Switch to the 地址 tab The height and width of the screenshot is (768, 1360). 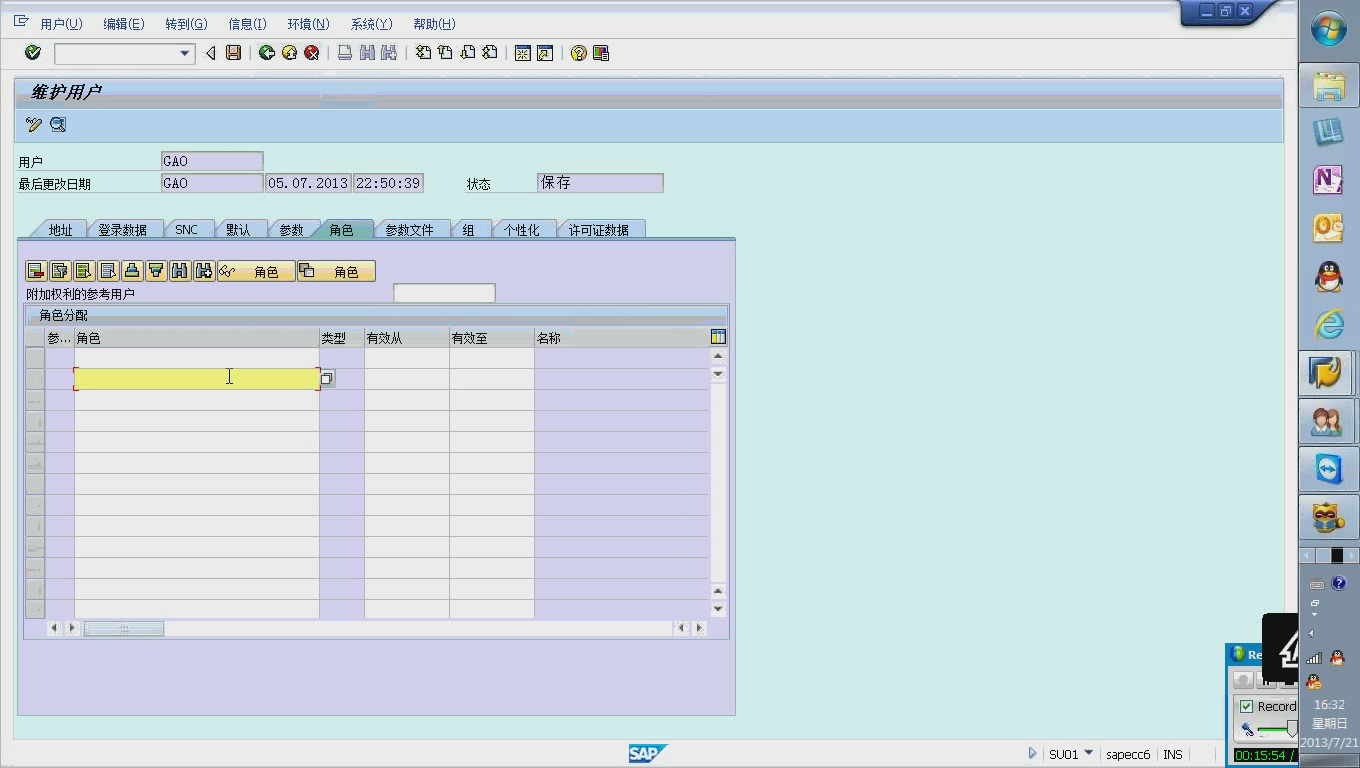coord(60,230)
